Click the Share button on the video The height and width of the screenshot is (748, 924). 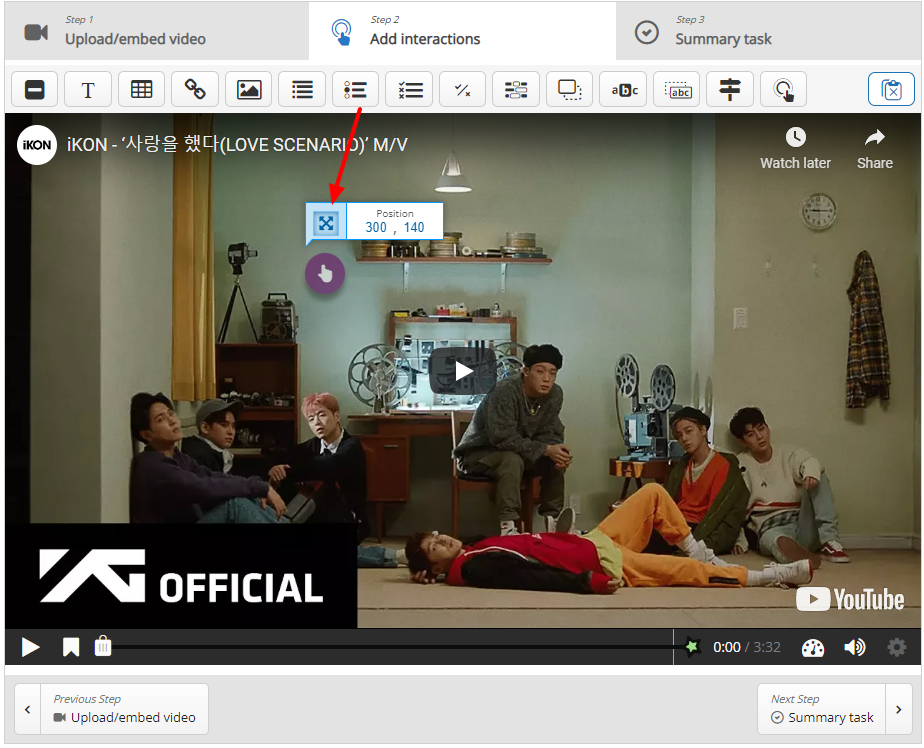point(874,149)
